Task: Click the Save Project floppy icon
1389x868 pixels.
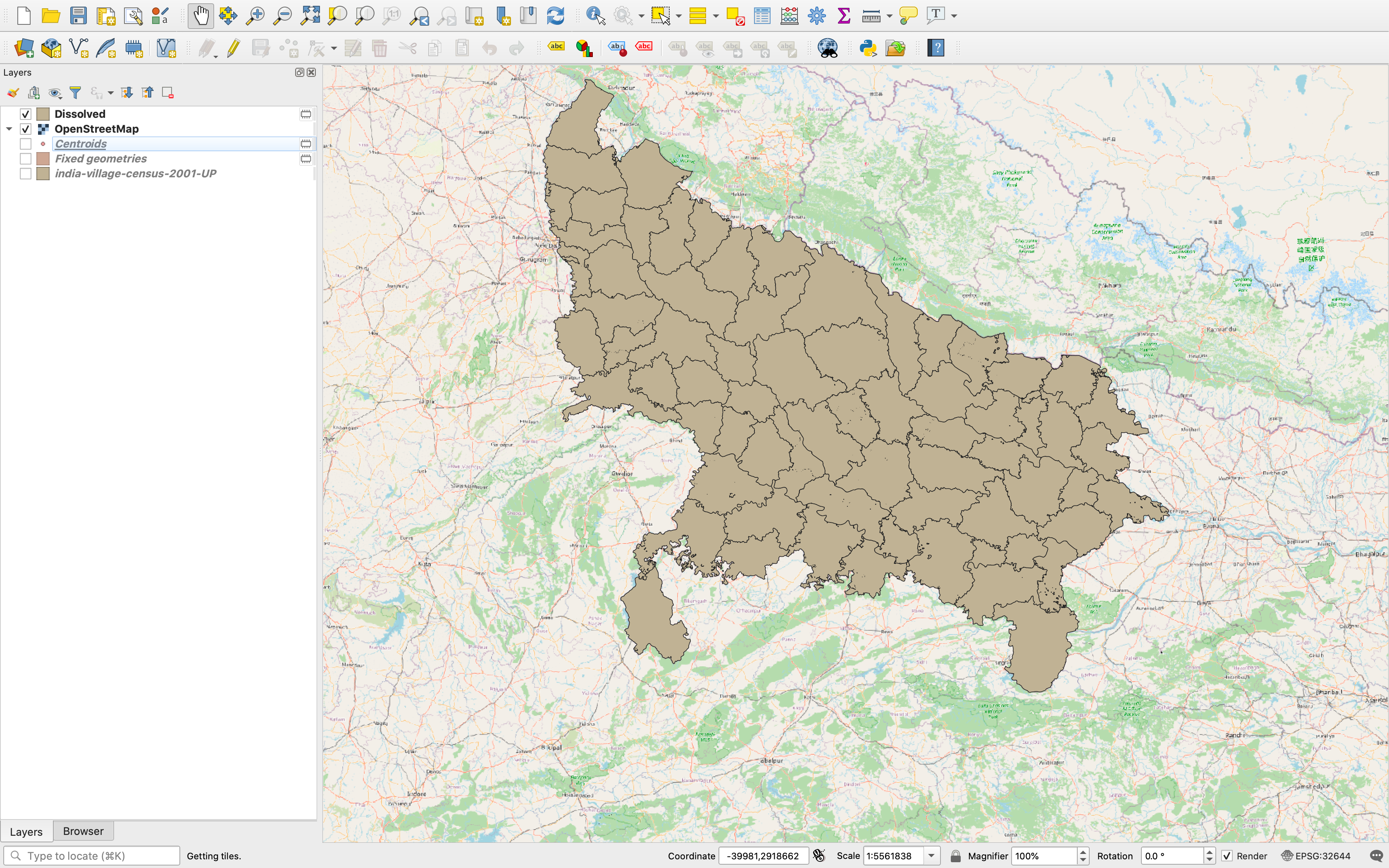Action: pyautogui.click(x=78, y=16)
